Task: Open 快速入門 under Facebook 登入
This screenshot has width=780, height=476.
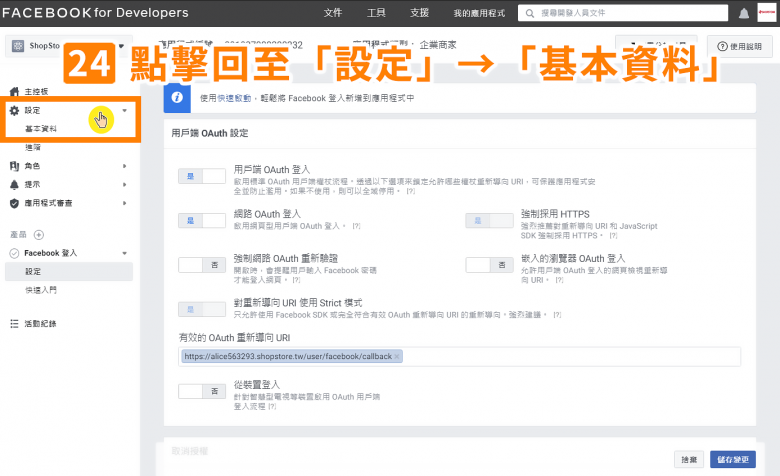Action: click(x=41, y=290)
